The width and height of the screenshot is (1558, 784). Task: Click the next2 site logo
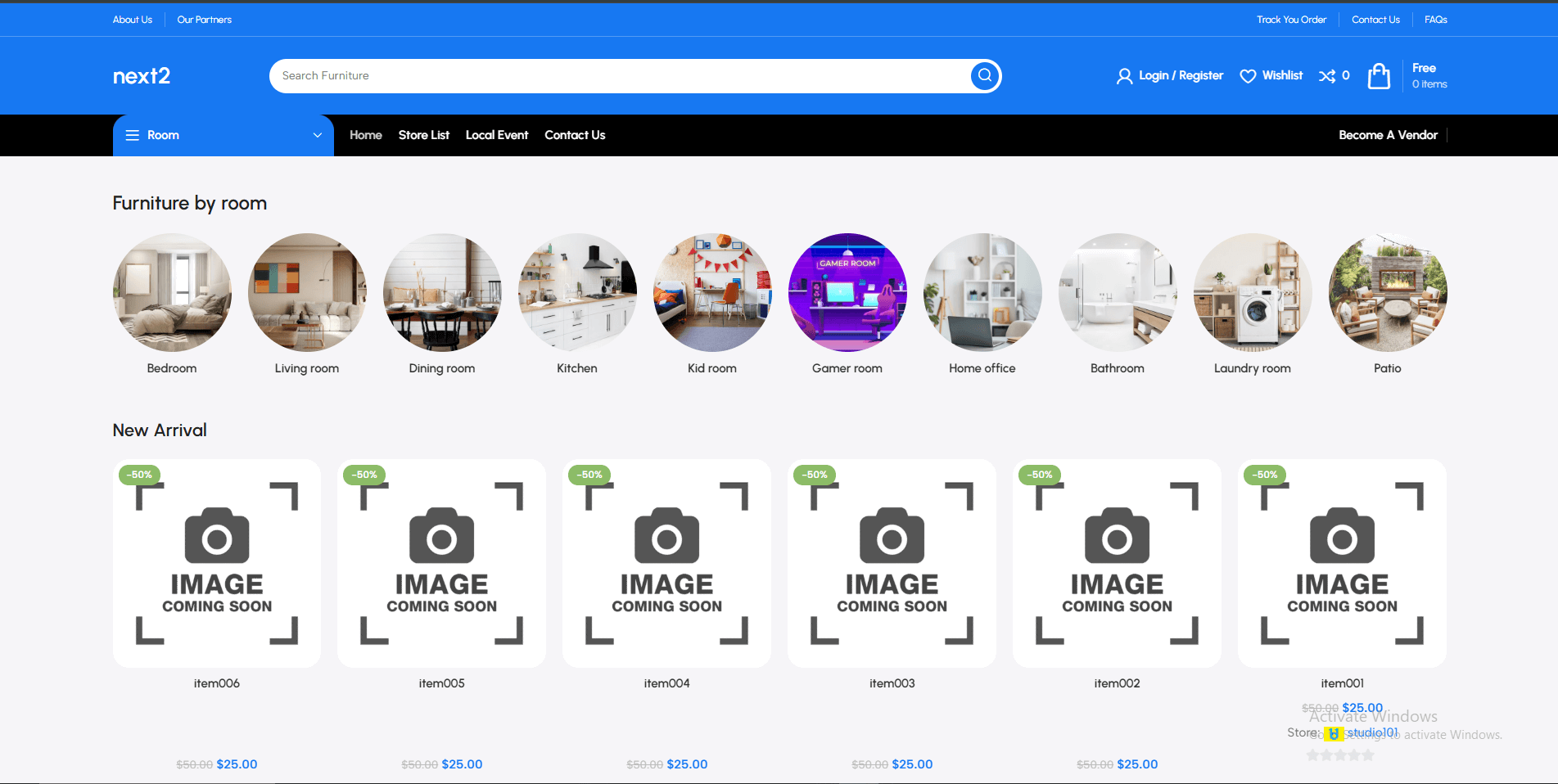[142, 76]
